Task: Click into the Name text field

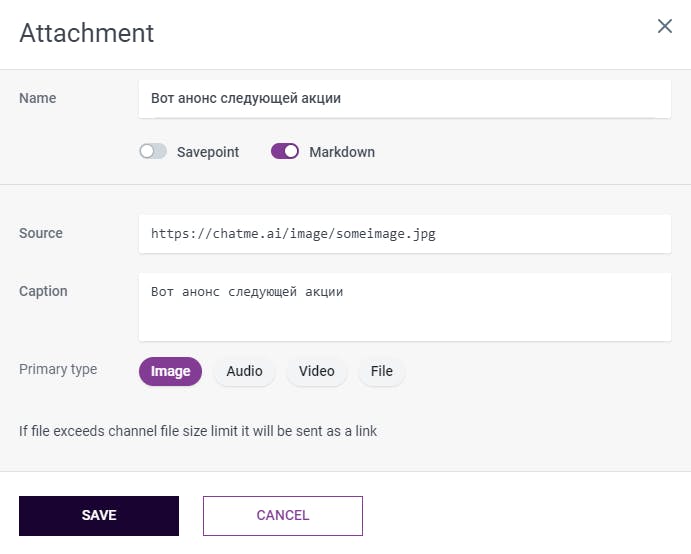Action: [x=404, y=98]
